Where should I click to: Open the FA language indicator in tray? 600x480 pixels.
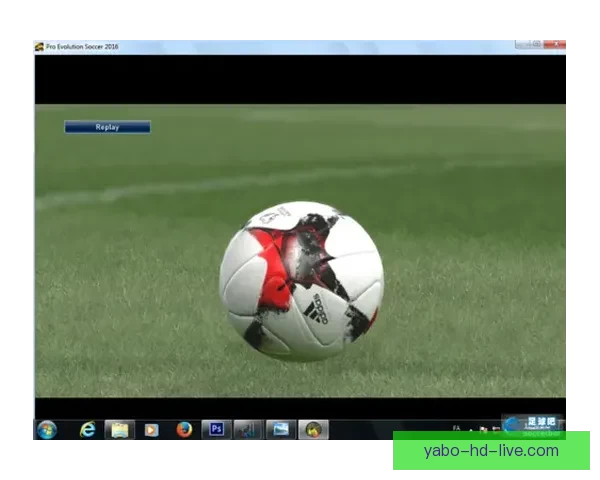click(x=456, y=427)
